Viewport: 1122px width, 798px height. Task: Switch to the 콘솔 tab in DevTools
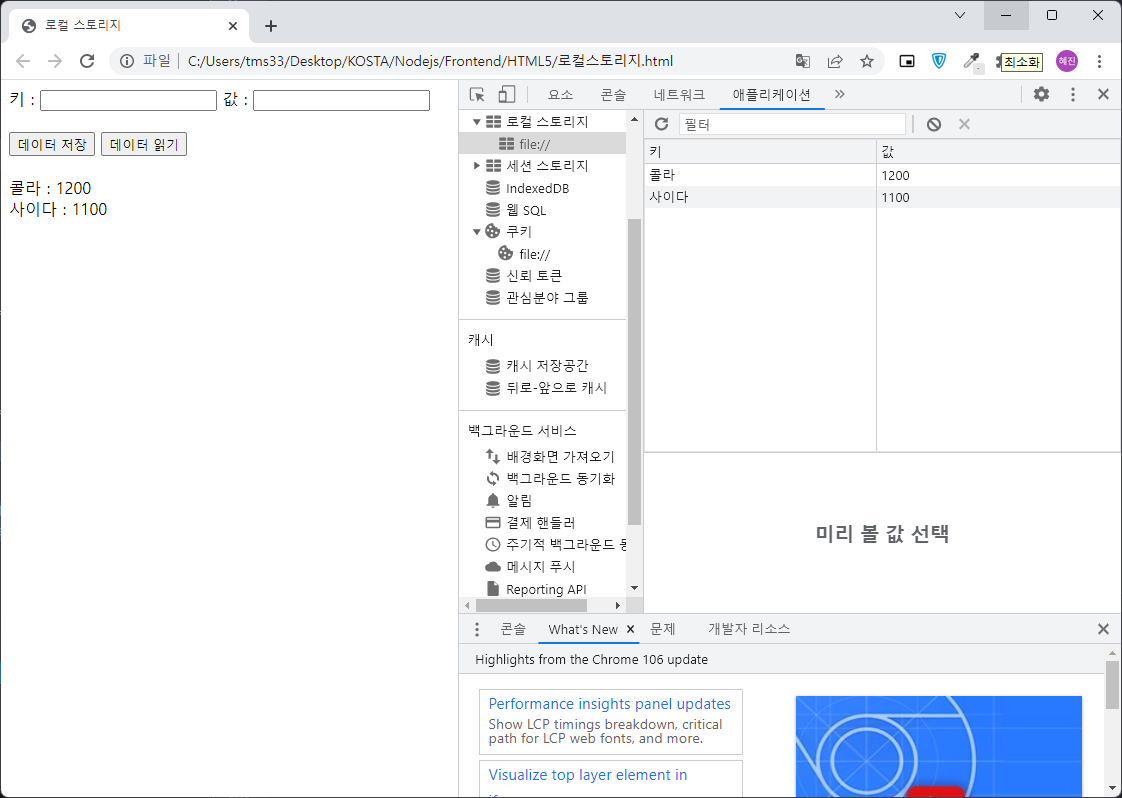(613, 94)
